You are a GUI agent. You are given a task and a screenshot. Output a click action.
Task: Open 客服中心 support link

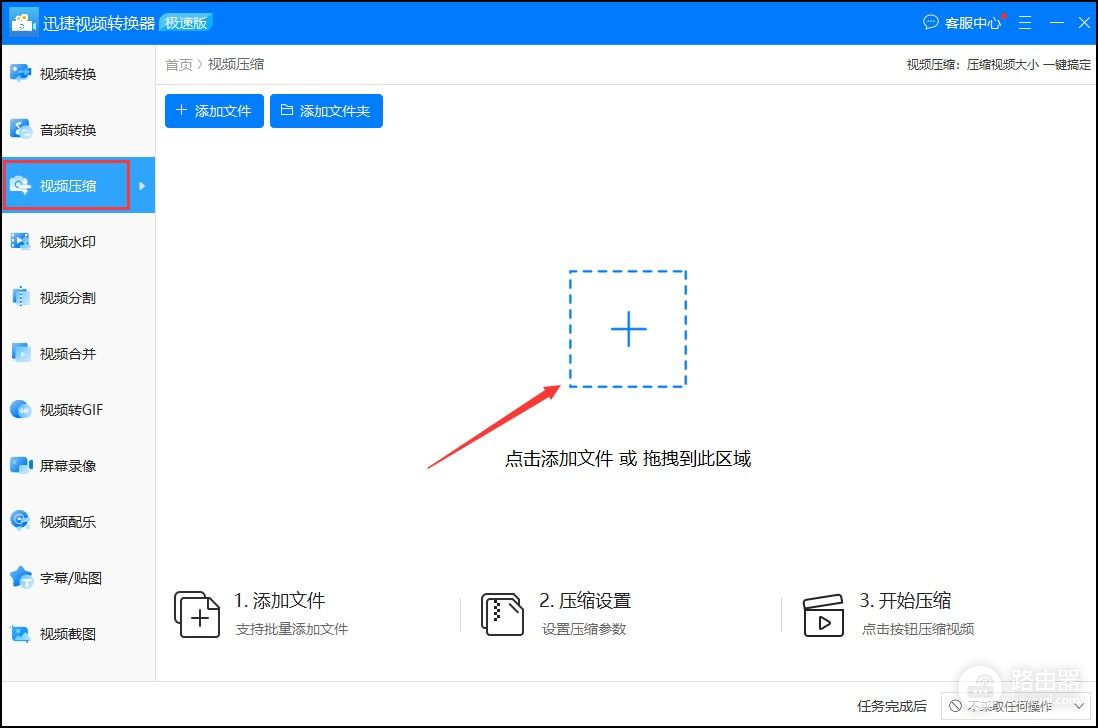tap(973, 23)
